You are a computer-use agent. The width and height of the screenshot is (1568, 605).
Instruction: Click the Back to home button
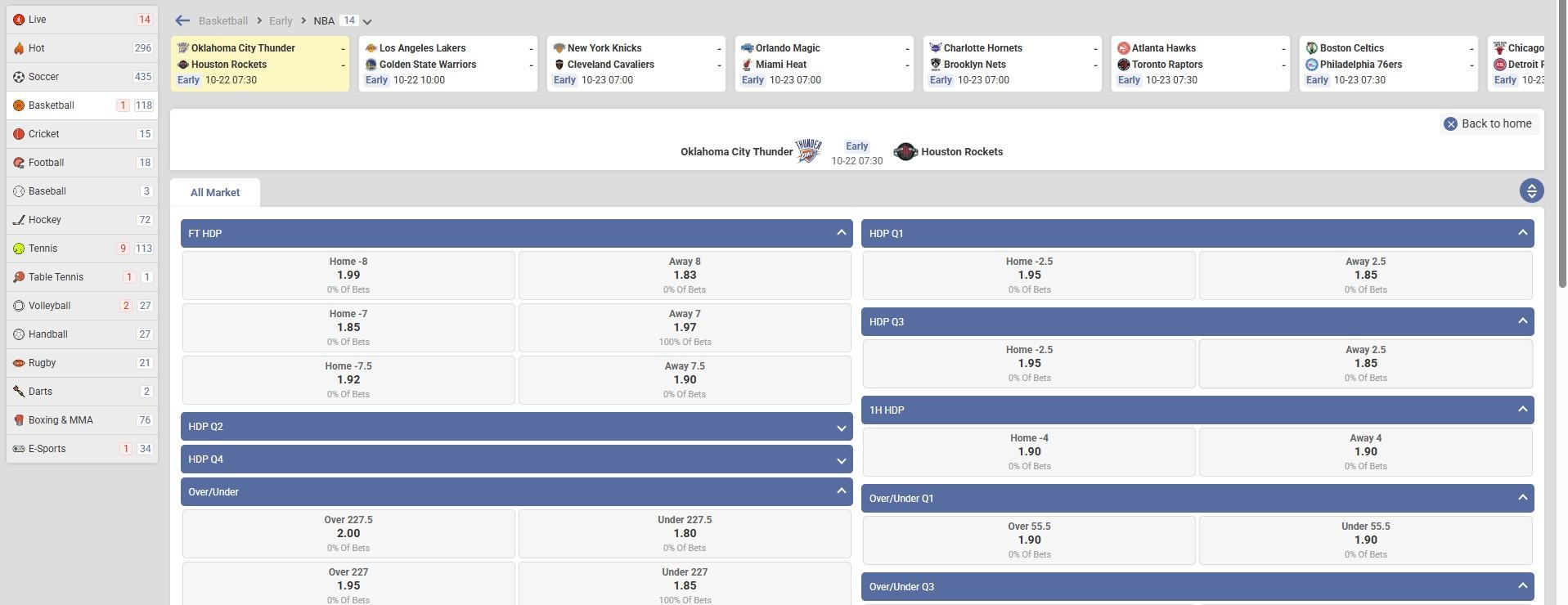tap(1488, 123)
